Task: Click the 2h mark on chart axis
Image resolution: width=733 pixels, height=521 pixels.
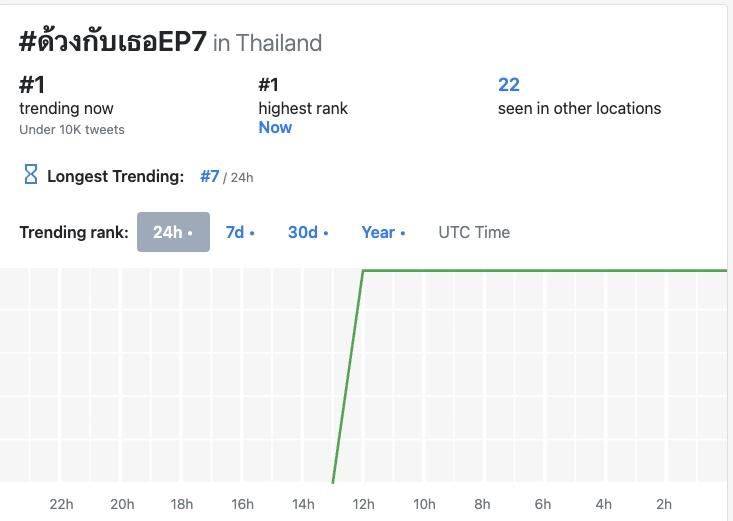Action: (x=664, y=504)
